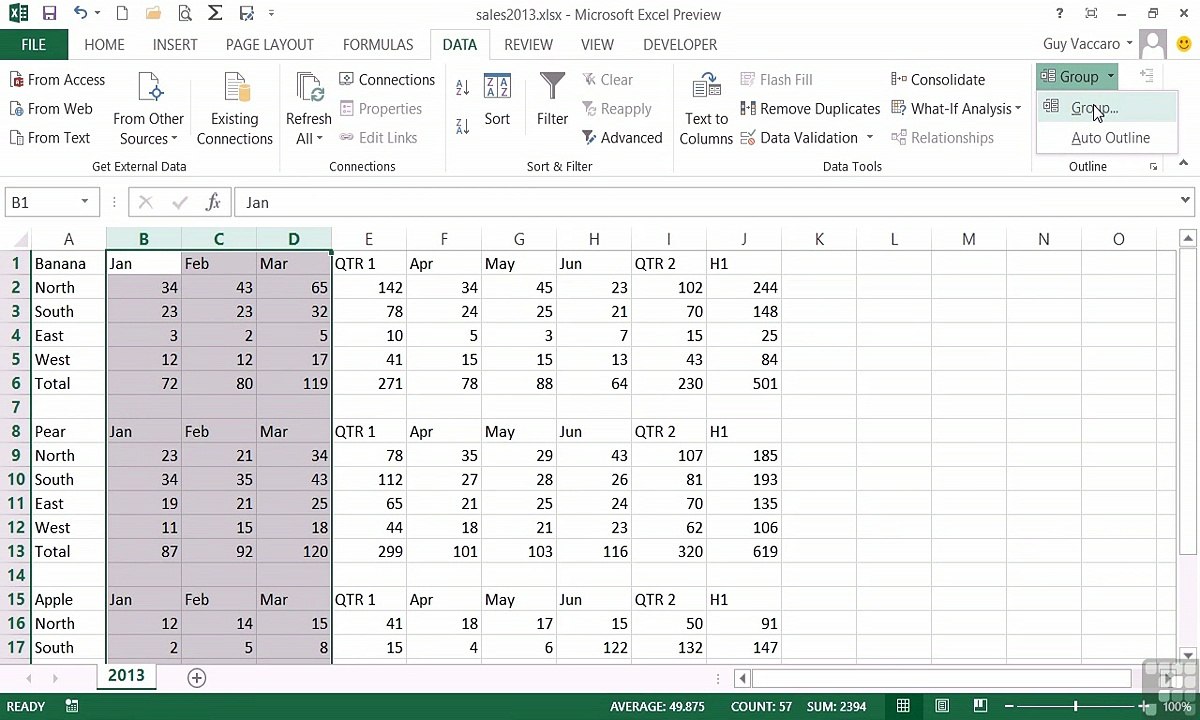Open the FILE tab
The height and width of the screenshot is (720, 1200).
(x=34, y=45)
